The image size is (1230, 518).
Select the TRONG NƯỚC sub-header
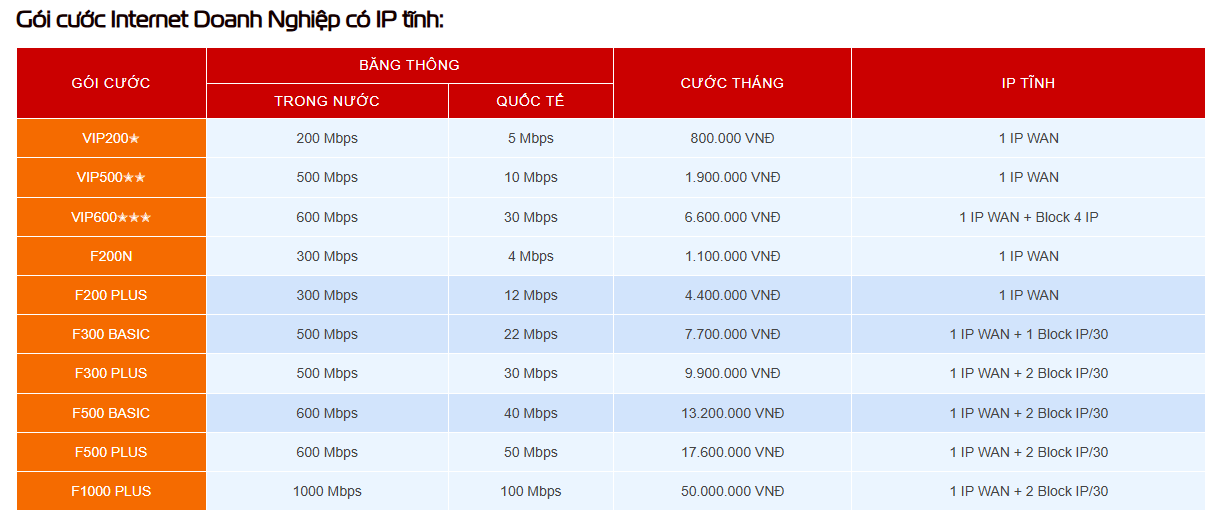point(327,101)
